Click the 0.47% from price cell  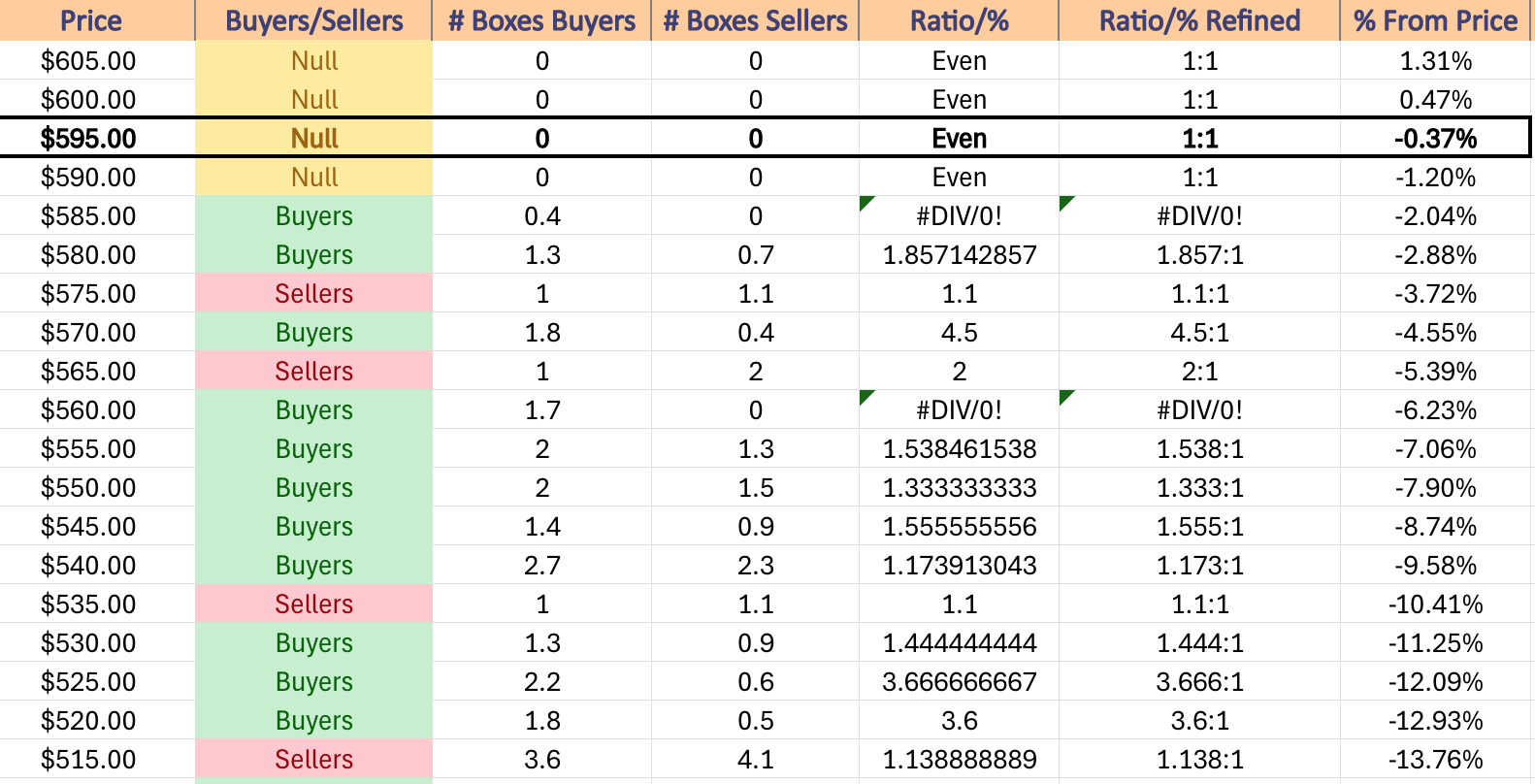tap(1435, 99)
